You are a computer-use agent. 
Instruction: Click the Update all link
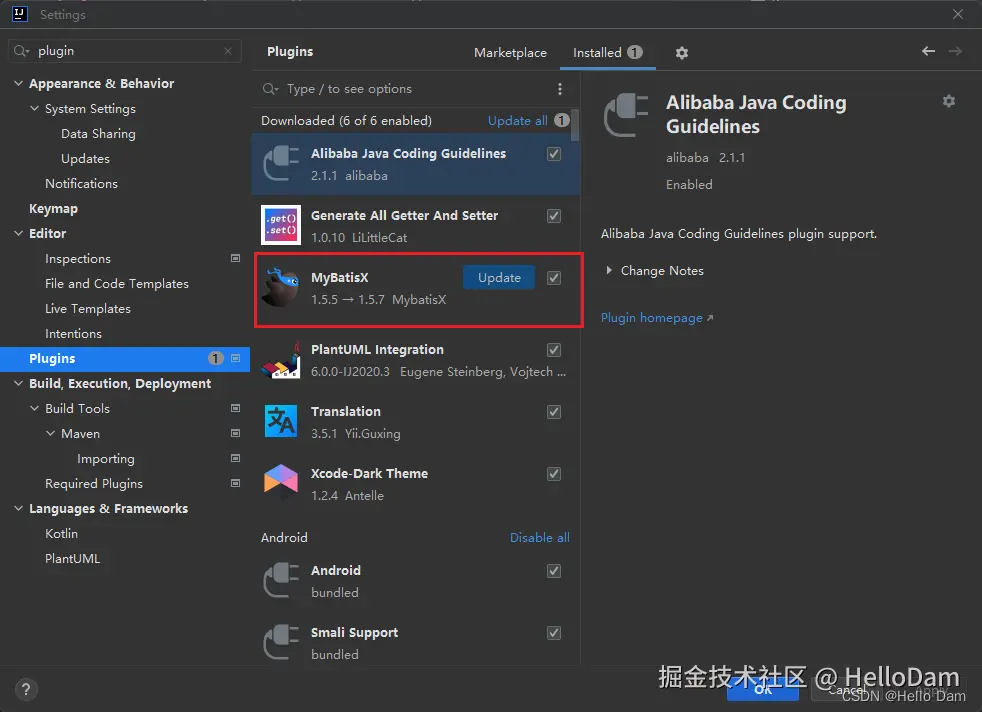(x=517, y=120)
